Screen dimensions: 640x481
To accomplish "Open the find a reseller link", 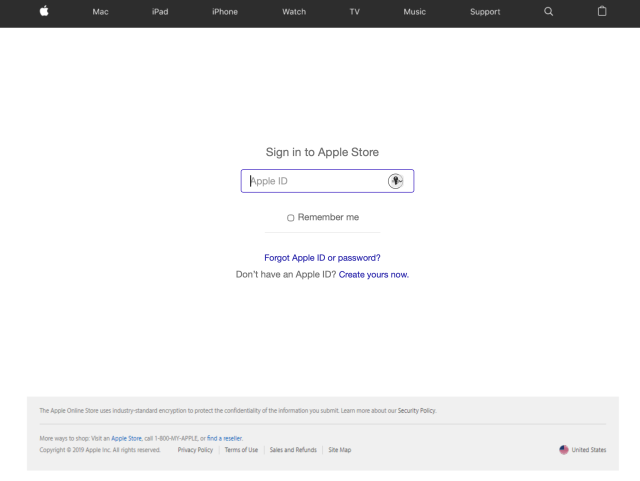I will click(224, 438).
